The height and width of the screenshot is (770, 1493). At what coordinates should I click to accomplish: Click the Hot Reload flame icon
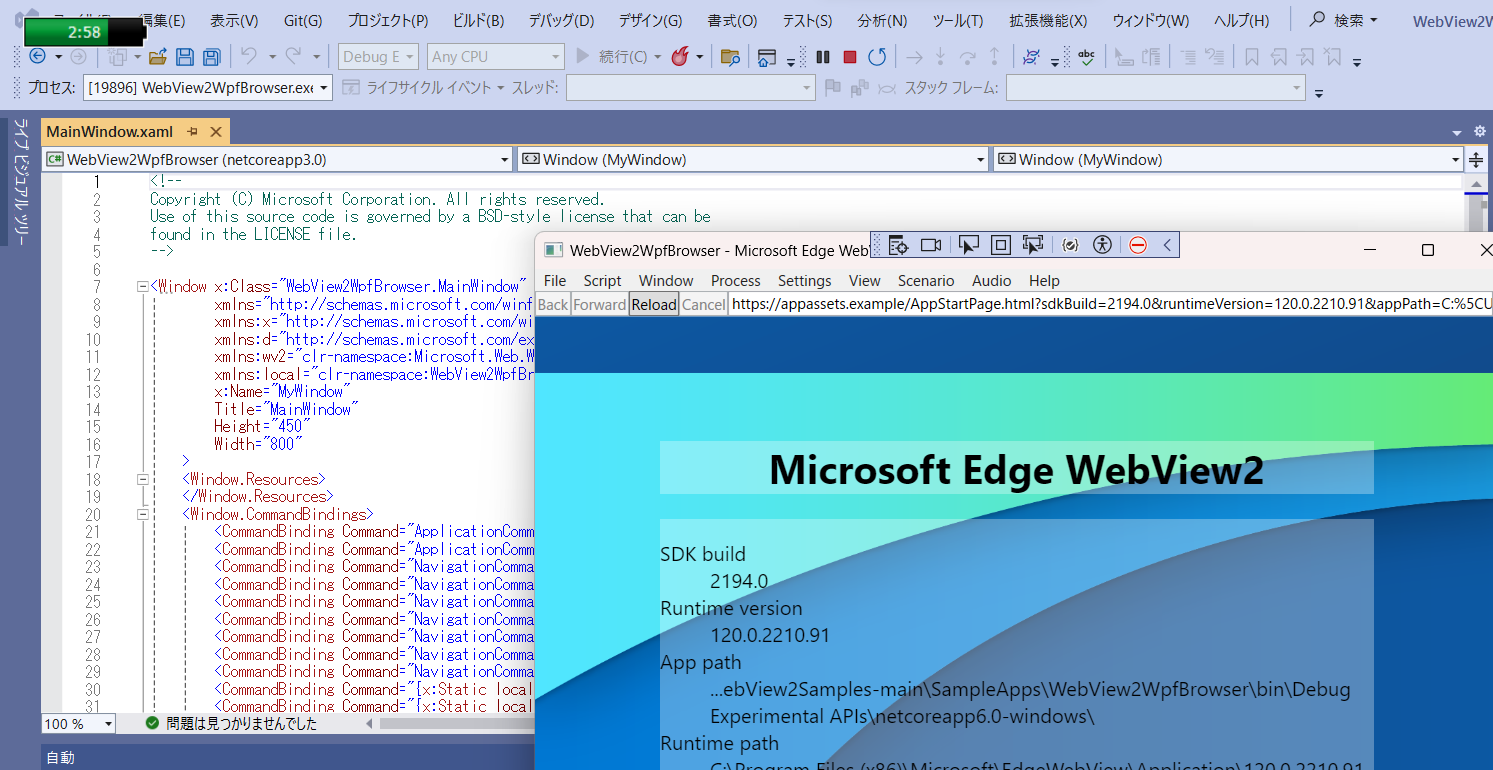tap(680, 57)
